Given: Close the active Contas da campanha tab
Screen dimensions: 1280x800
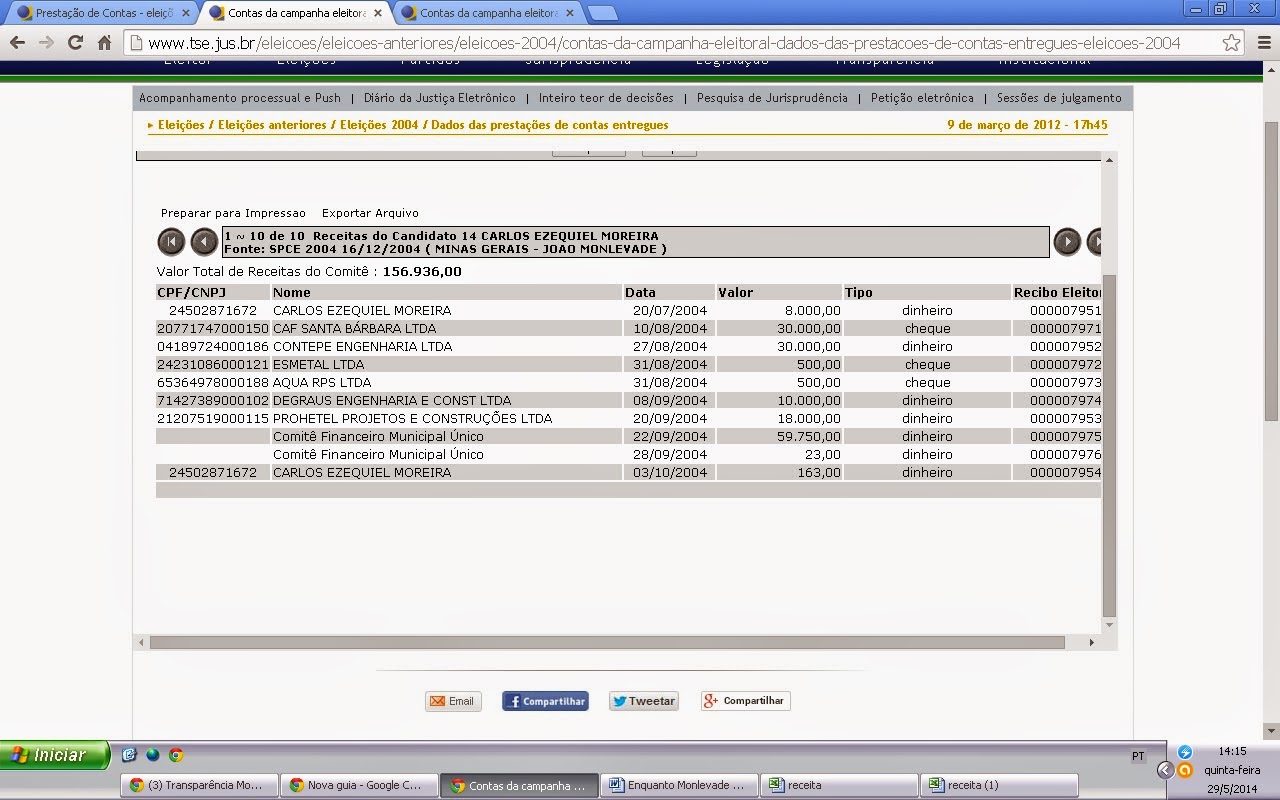Looking at the screenshot, I should (x=378, y=13).
